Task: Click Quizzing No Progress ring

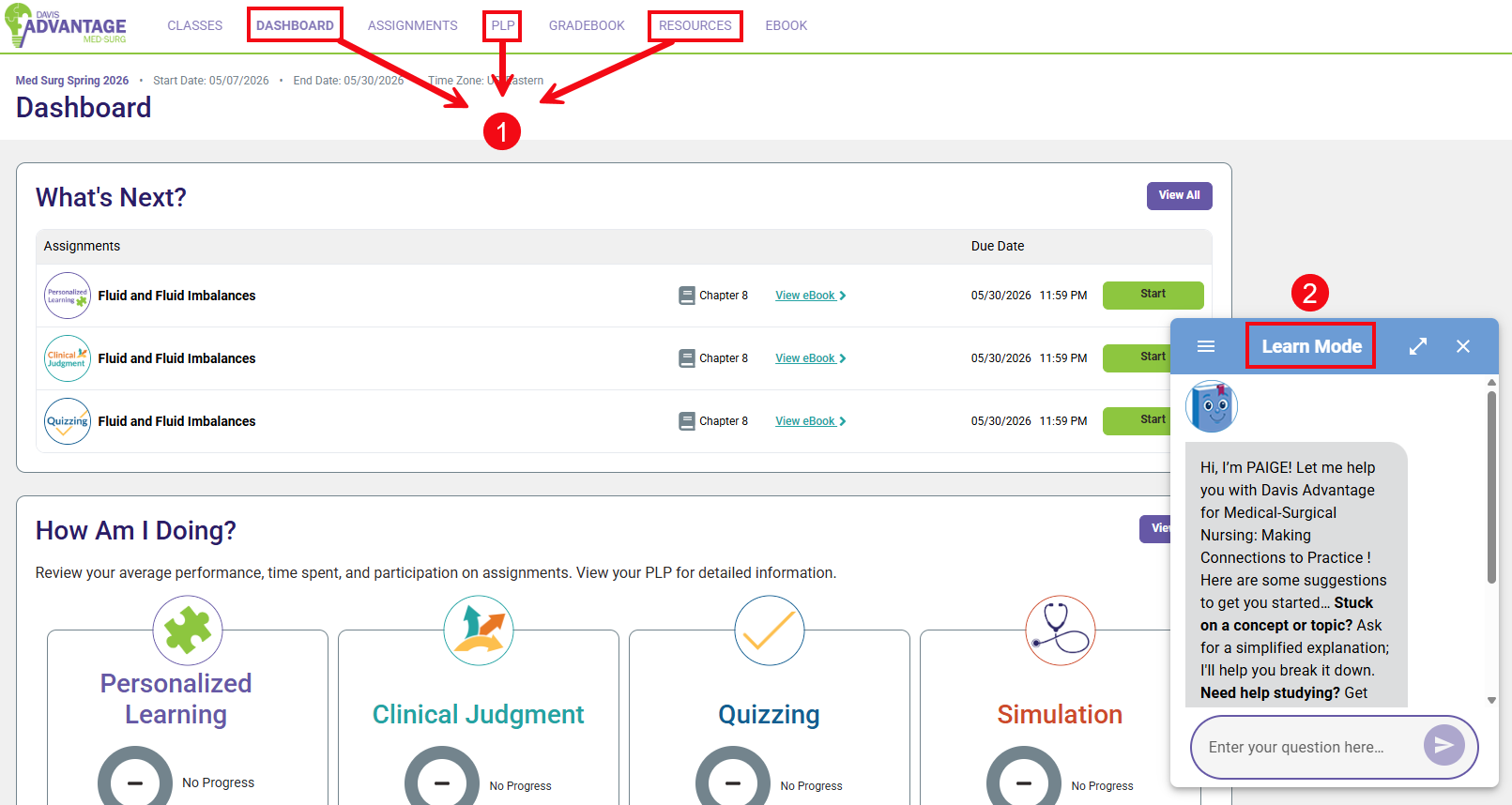Action: coord(733,776)
